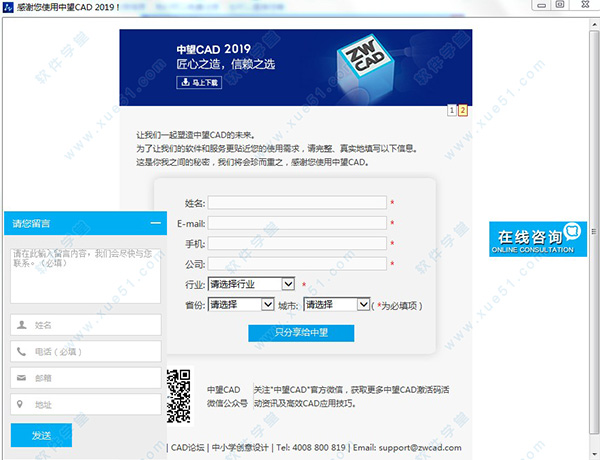
Task: Click the 发送 send button
Action: 41,435
